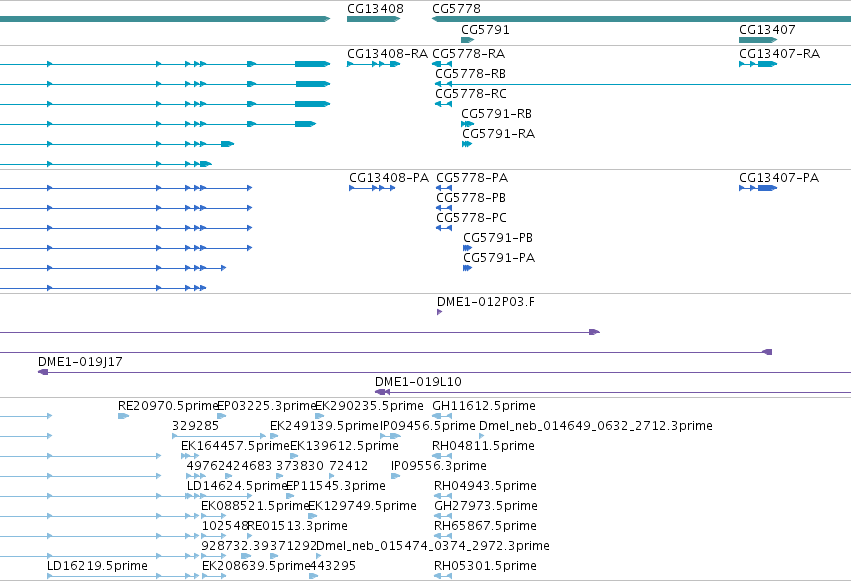The width and height of the screenshot is (851, 581).
Task: Open Dmel_neb_015474_0374_2972.3prime label
Action: (x=433, y=546)
